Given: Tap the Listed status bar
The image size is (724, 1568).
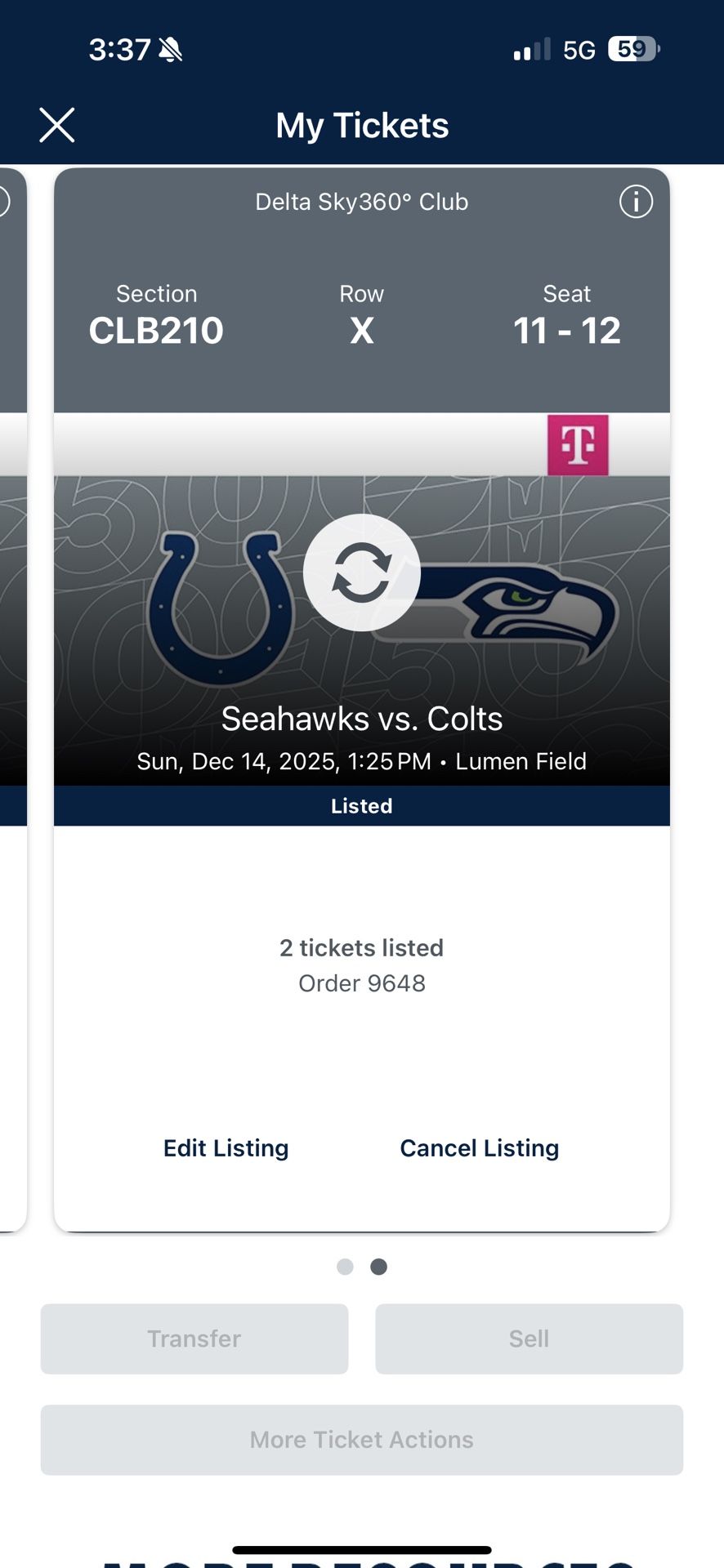Looking at the screenshot, I should tap(362, 806).
